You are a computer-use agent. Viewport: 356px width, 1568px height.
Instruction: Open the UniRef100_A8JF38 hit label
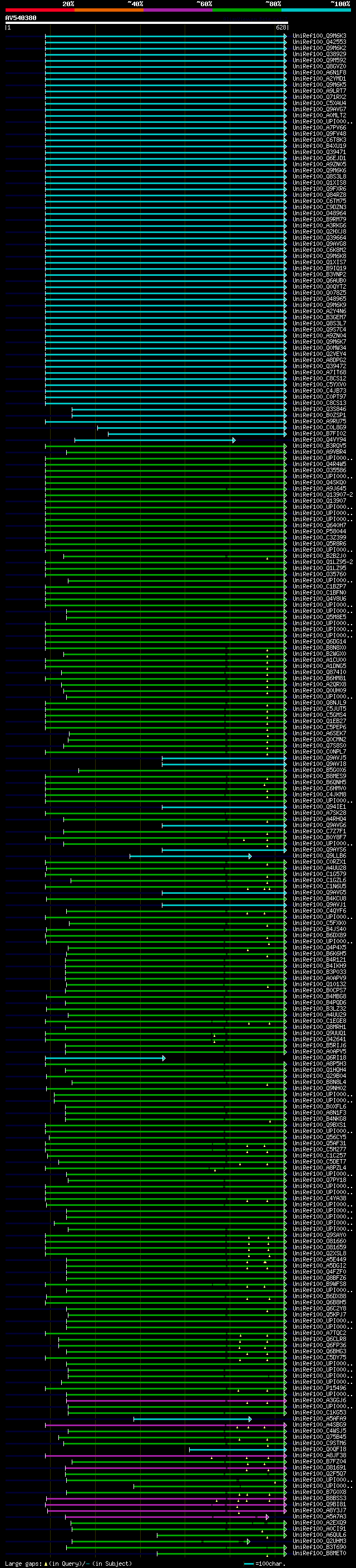[319, 1456]
